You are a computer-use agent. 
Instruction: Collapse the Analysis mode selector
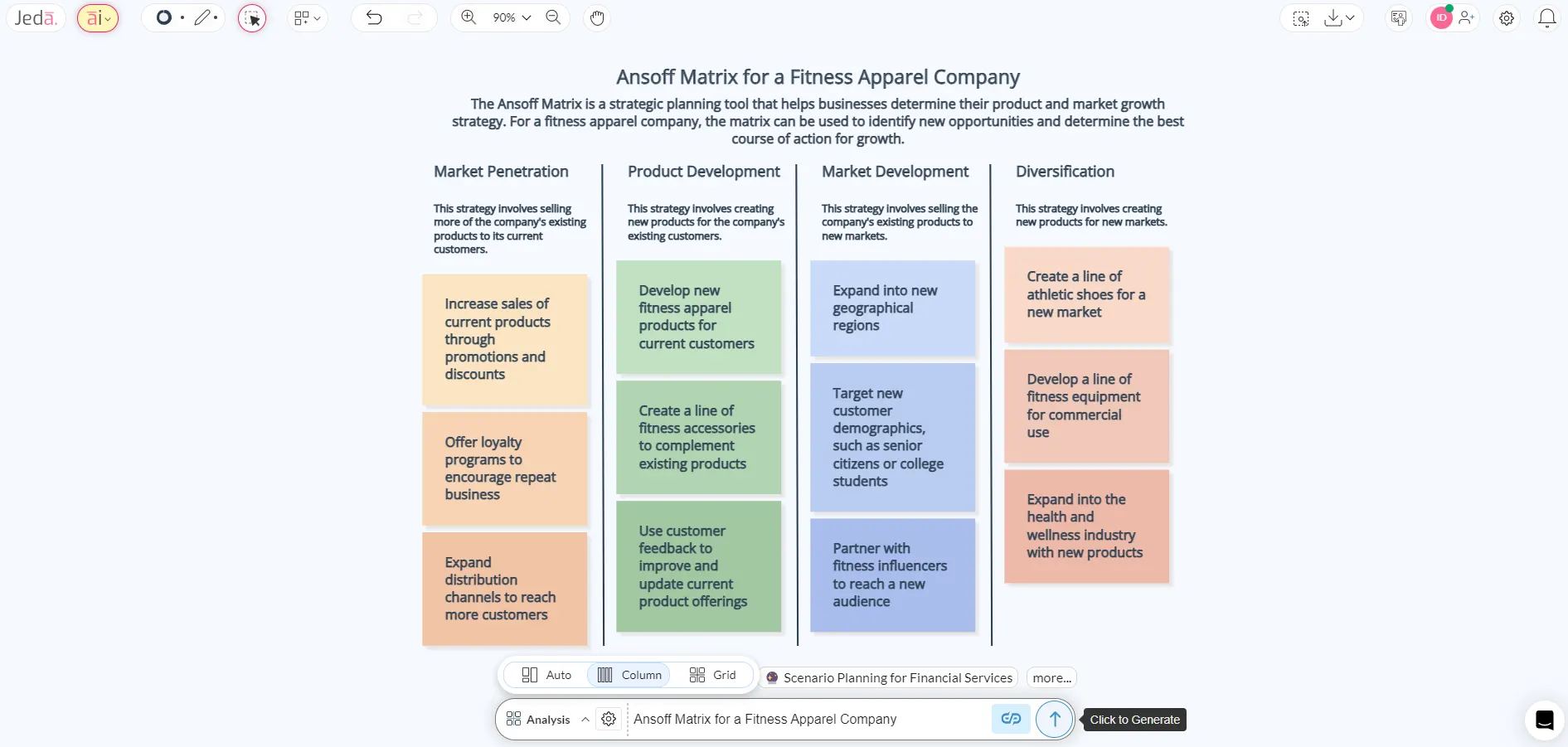coord(585,719)
